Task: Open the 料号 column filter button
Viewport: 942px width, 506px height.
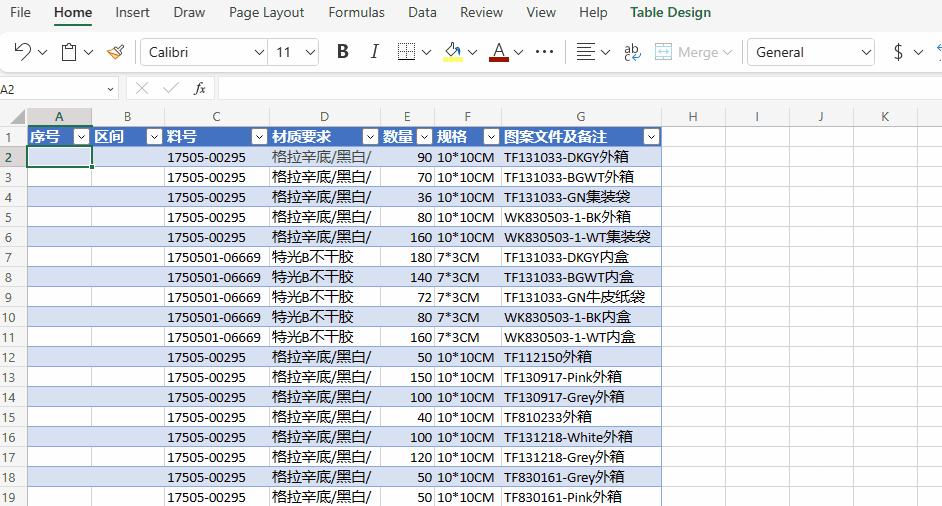Action: (x=260, y=137)
